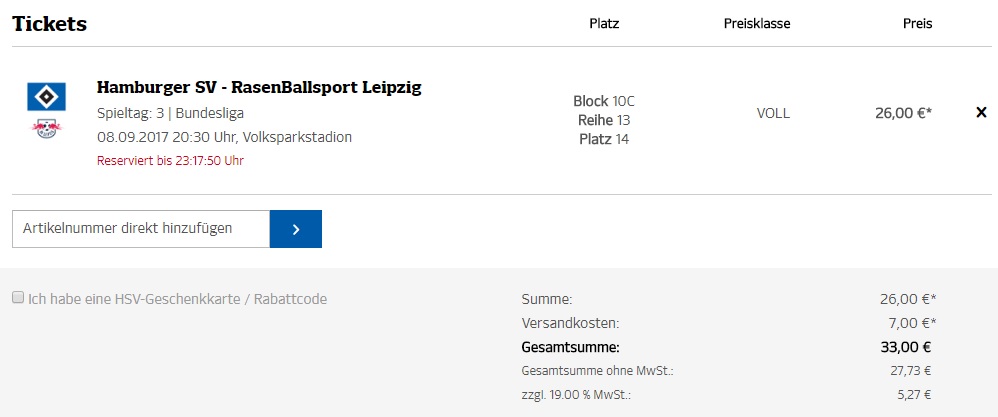Click the RB Leipzig club logo

pyautogui.click(x=45, y=128)
